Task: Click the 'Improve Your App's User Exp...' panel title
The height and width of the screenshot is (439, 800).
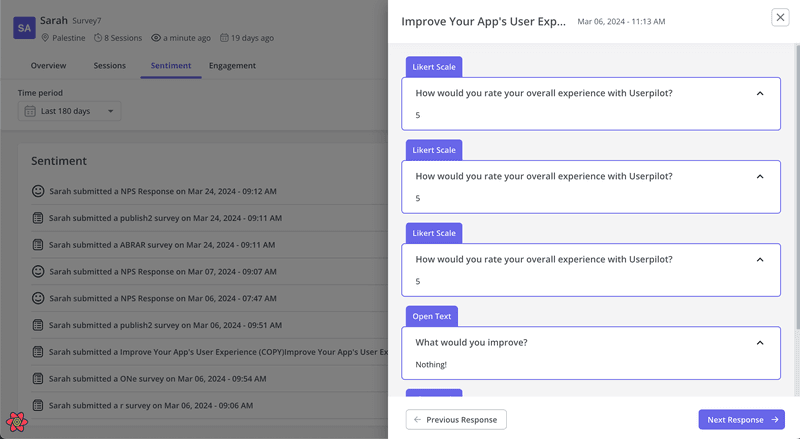Action: tap(483, 21)
